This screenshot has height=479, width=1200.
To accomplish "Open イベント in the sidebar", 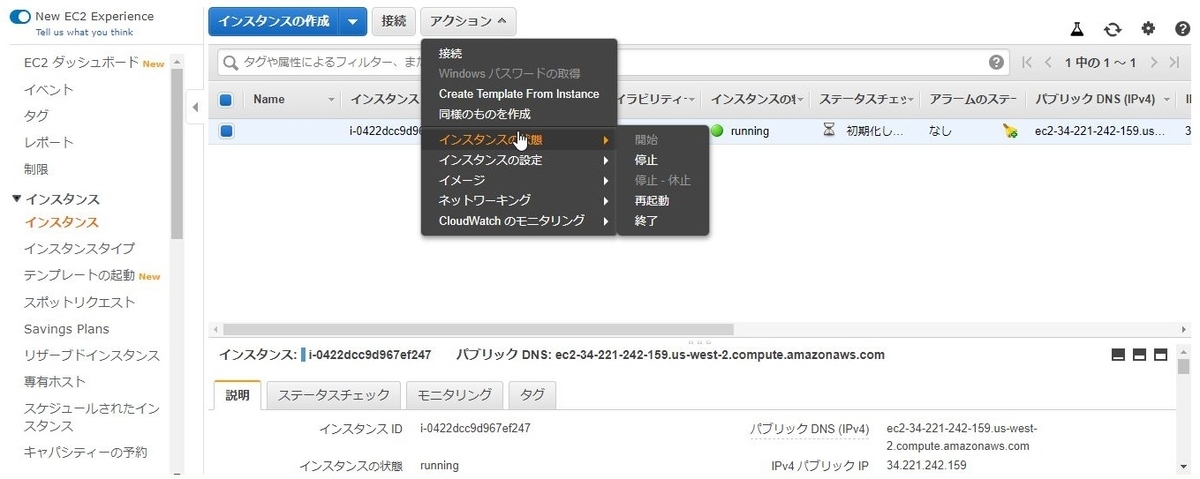I will (x=48, y=89).
